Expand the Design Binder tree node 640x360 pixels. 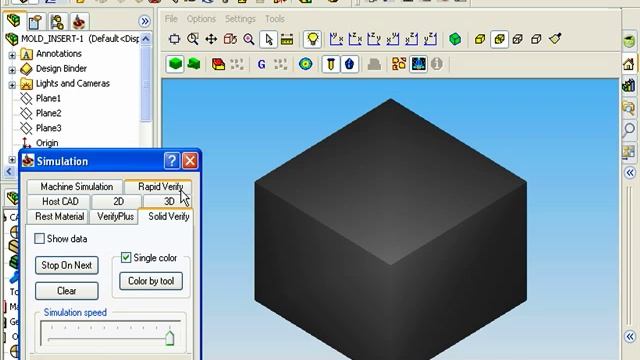click(x=12, y=70)
